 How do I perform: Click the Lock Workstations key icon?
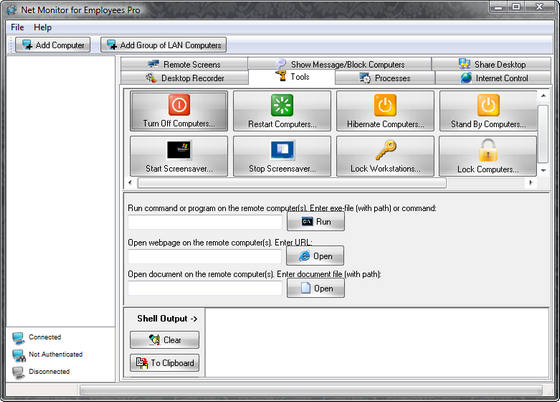(x=386, y=150)
